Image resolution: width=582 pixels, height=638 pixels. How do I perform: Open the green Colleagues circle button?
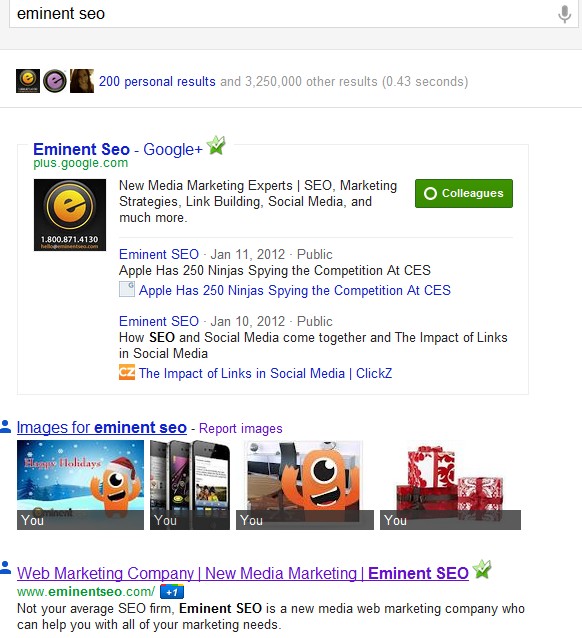pyautogui.click(x=464, y=193)
